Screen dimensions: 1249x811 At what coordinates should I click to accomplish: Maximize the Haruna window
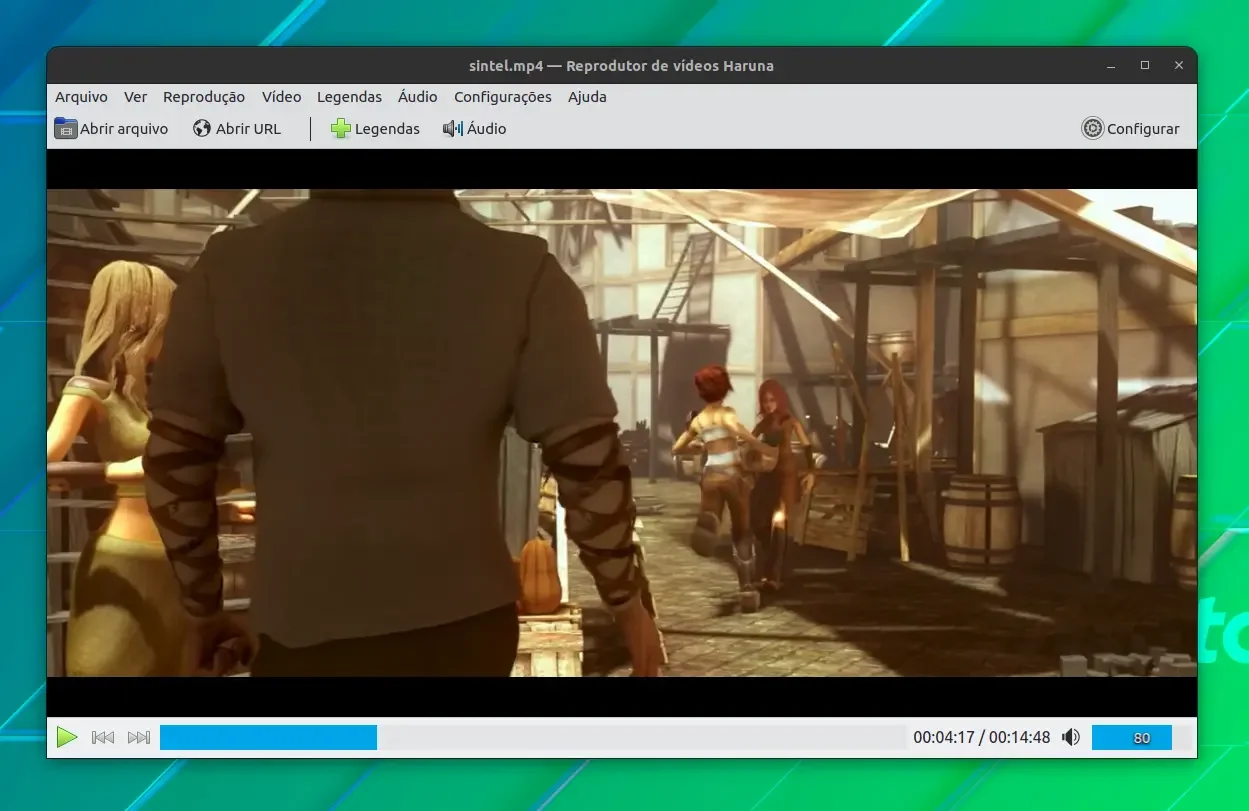(x=1145, y=66)
